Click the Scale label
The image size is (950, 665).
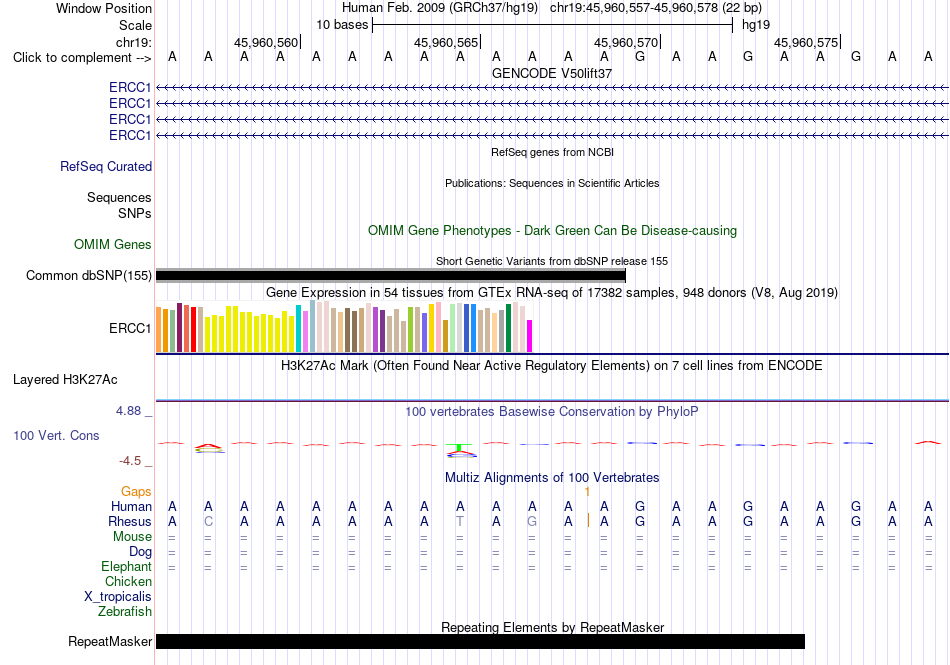coord(135,25)
